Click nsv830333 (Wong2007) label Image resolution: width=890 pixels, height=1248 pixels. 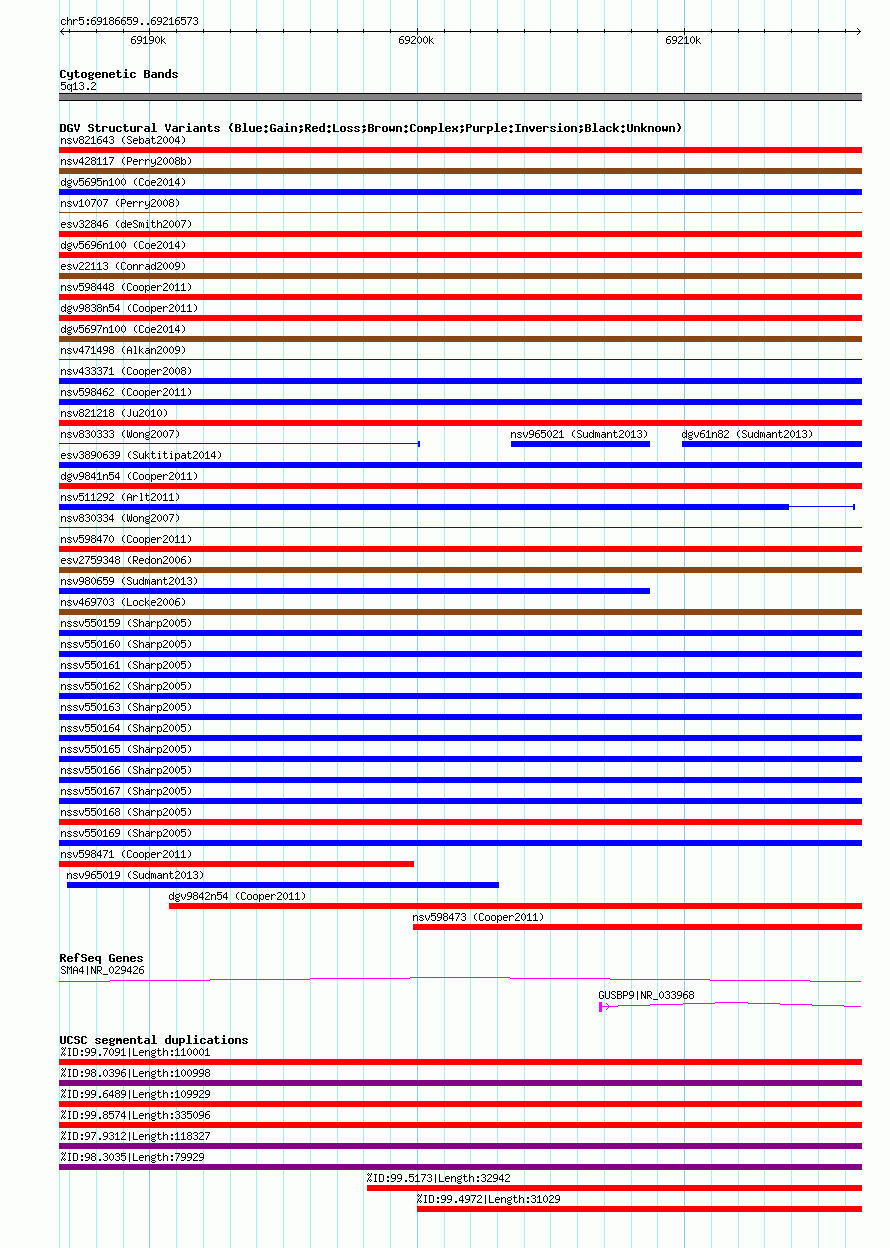119,434
